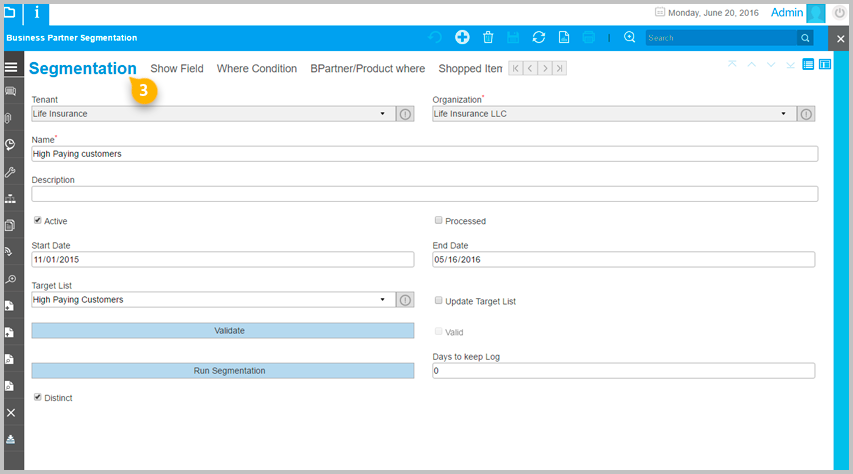Go to the last record arrow icon

tap(790, 65)
